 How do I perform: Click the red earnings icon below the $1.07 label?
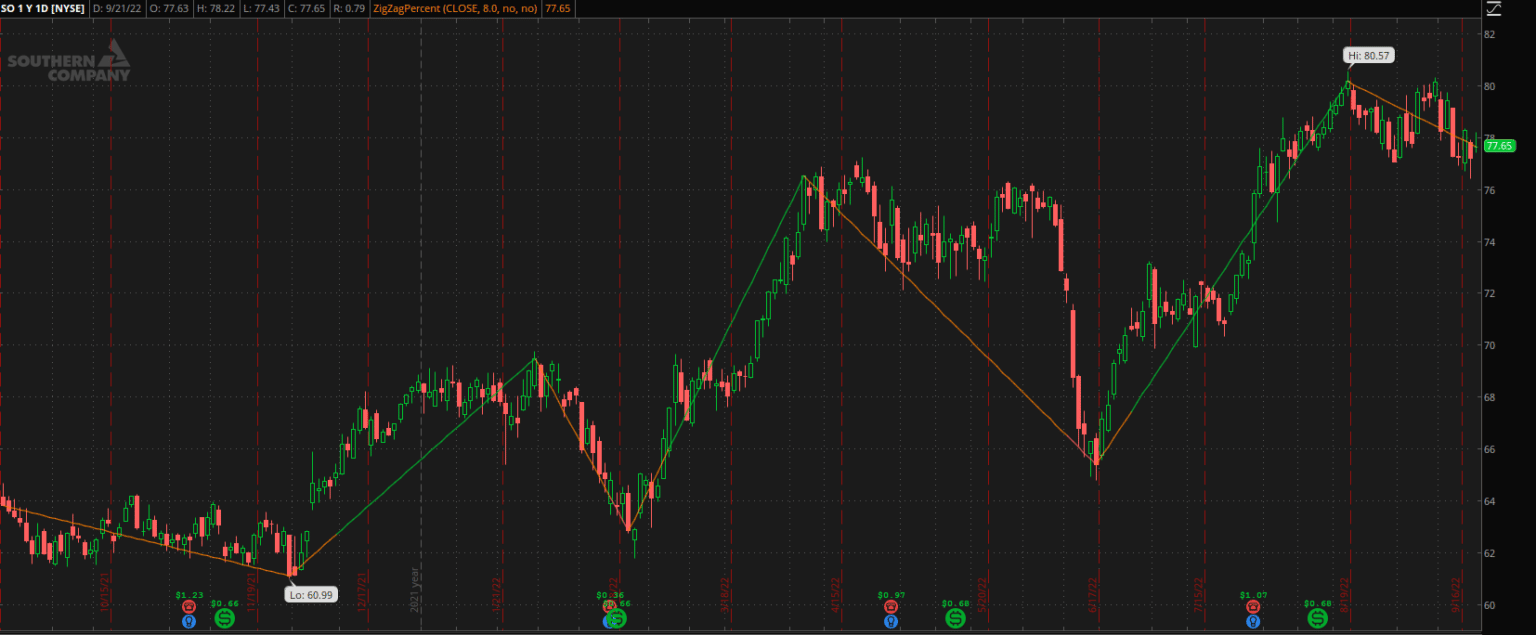[x=1253, y=606]
